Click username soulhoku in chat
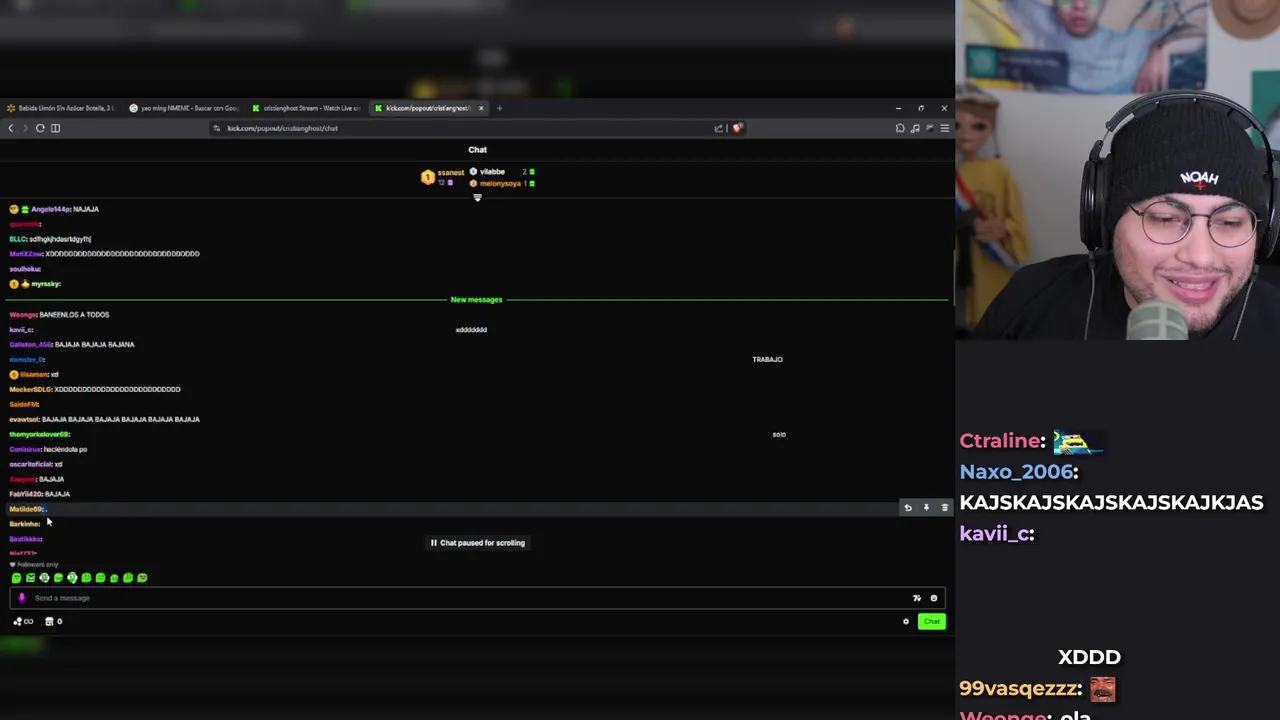Screen dimensions: 1280x720 point(24,269)
